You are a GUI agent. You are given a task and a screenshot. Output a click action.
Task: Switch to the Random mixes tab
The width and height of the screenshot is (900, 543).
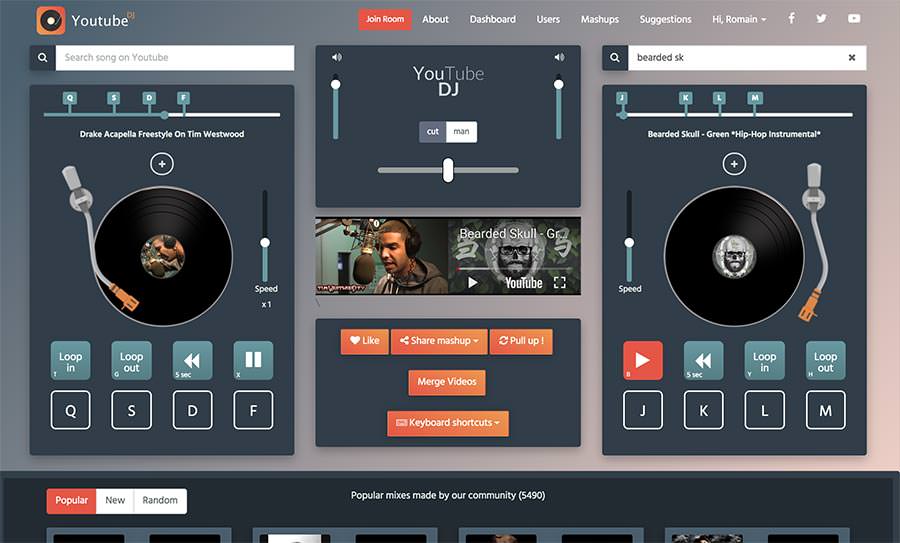click(x=160, y=501)
